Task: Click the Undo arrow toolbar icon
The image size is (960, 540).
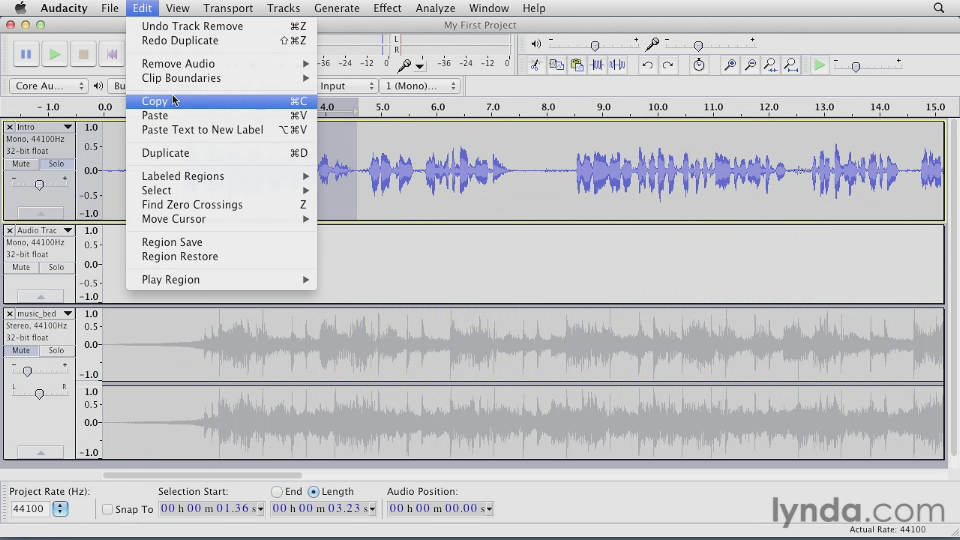Action: pyautogui.click(x=647, y=65)
